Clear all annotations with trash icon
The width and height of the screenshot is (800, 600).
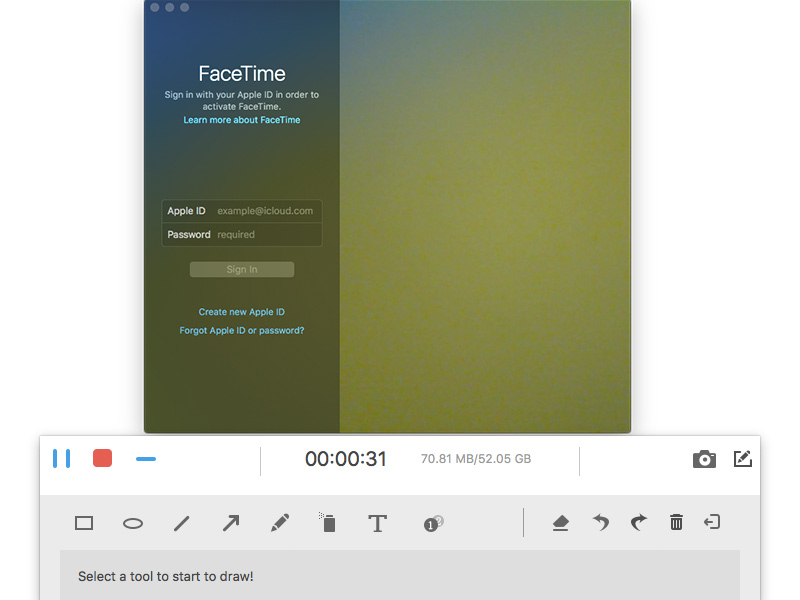(677, 522)
